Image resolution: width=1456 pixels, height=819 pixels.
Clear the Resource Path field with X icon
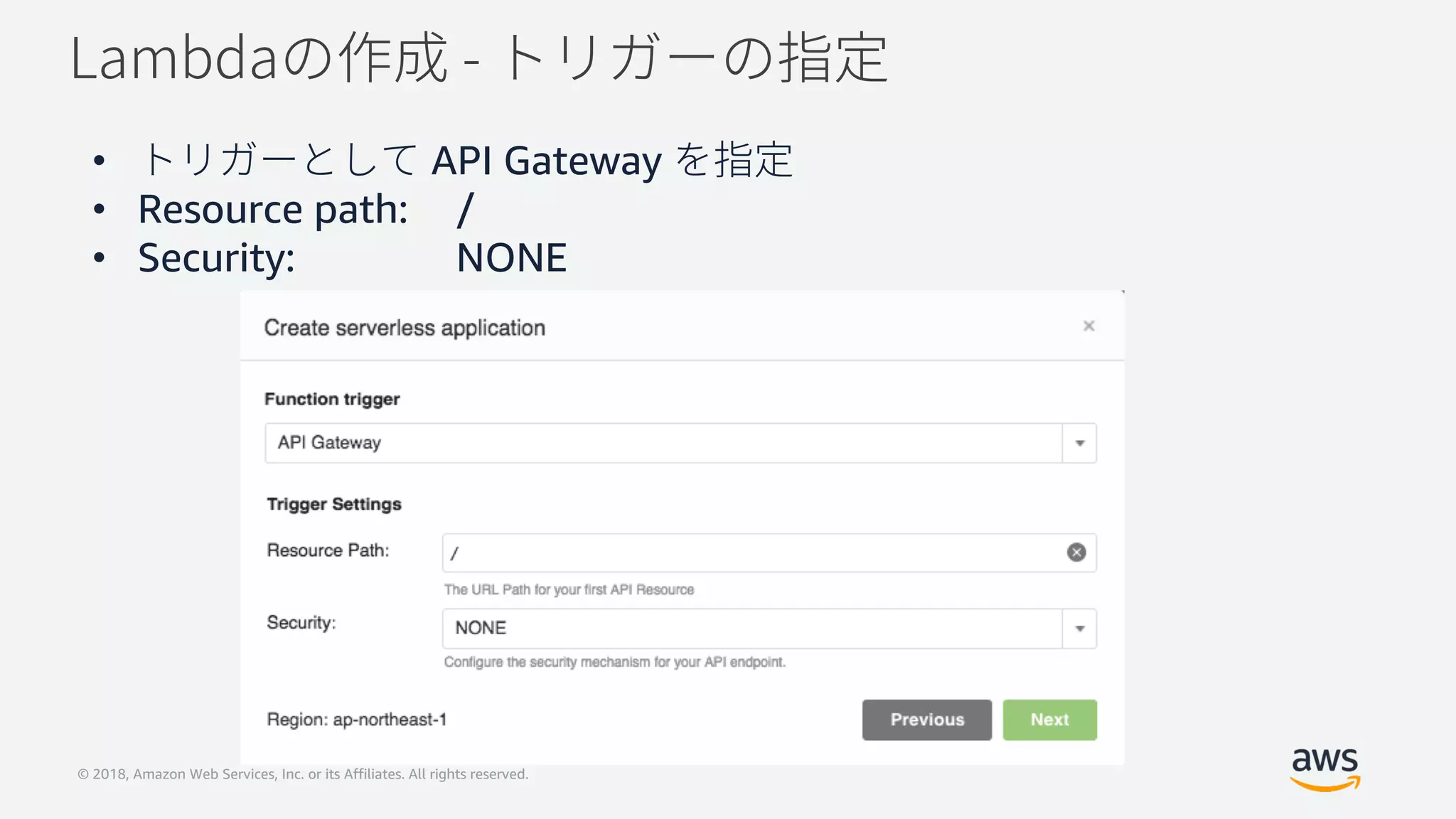coord(1076,552)
